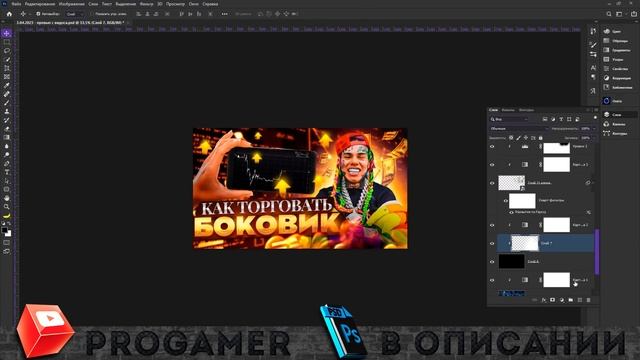Open the Opacity value dropdown
Viewport: 640px width, 360px height.
(x=594, y=129)
